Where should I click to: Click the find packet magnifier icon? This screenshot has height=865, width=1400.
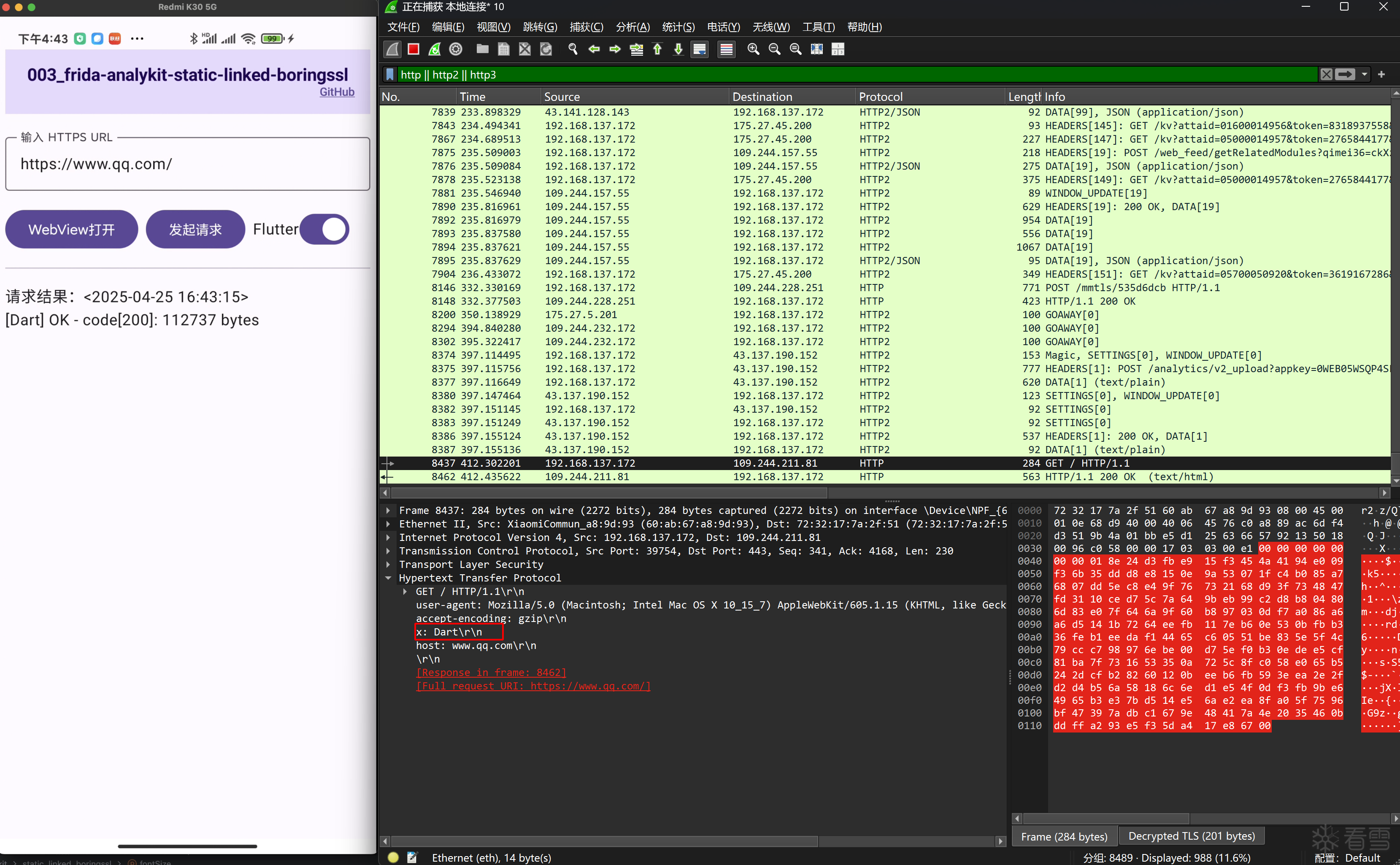coord(573,49)
